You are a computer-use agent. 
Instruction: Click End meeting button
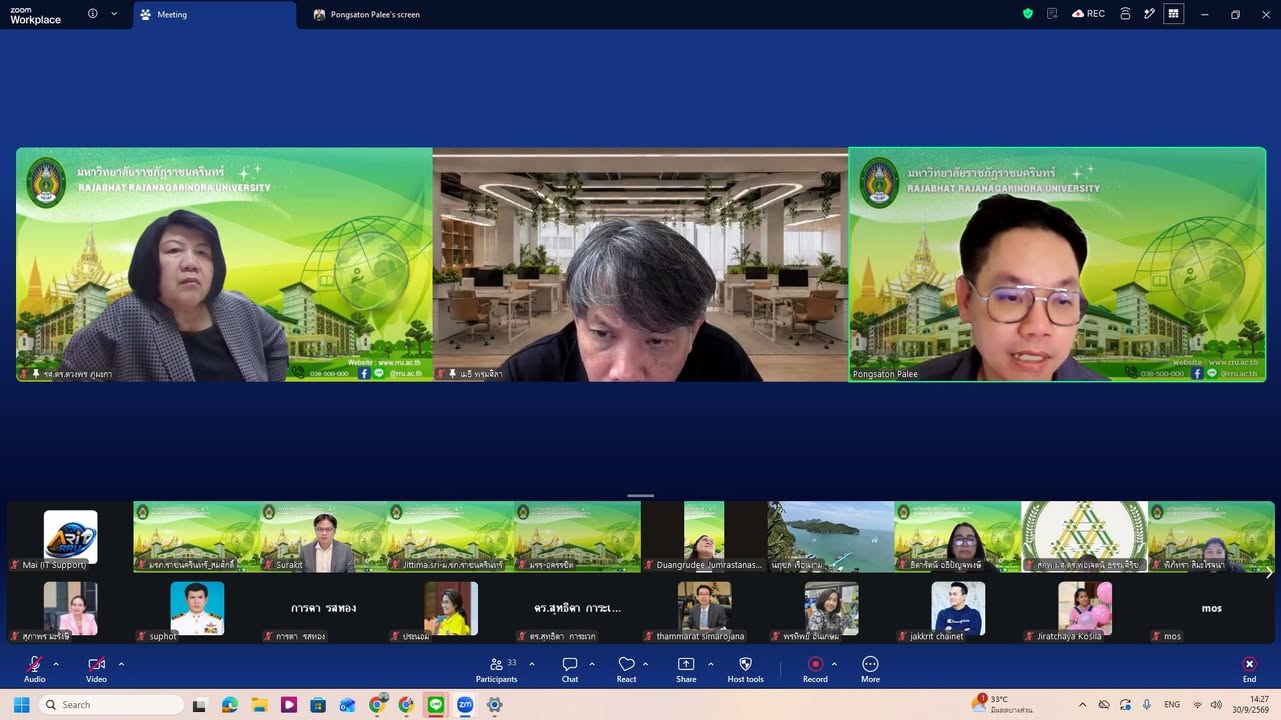(x=1249, y=668)
